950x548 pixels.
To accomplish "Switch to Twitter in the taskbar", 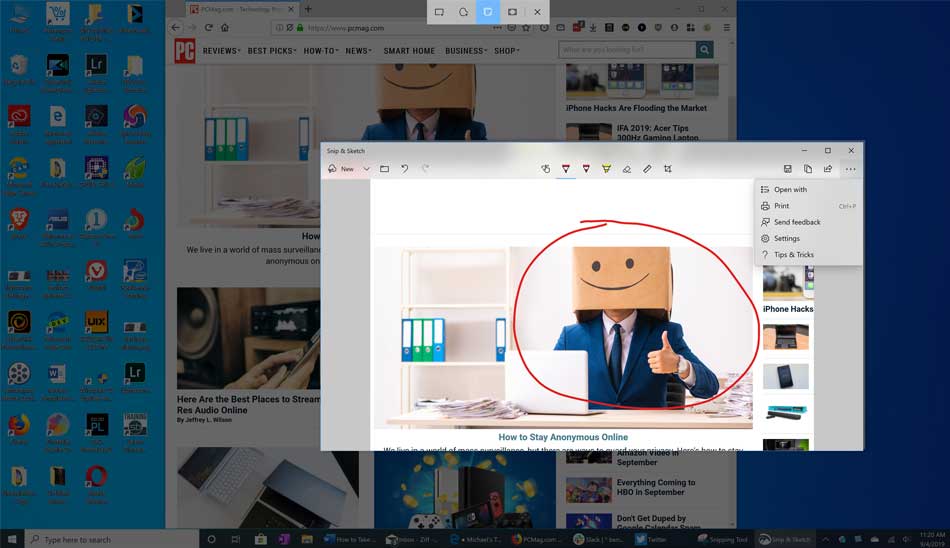I will 651,539.
